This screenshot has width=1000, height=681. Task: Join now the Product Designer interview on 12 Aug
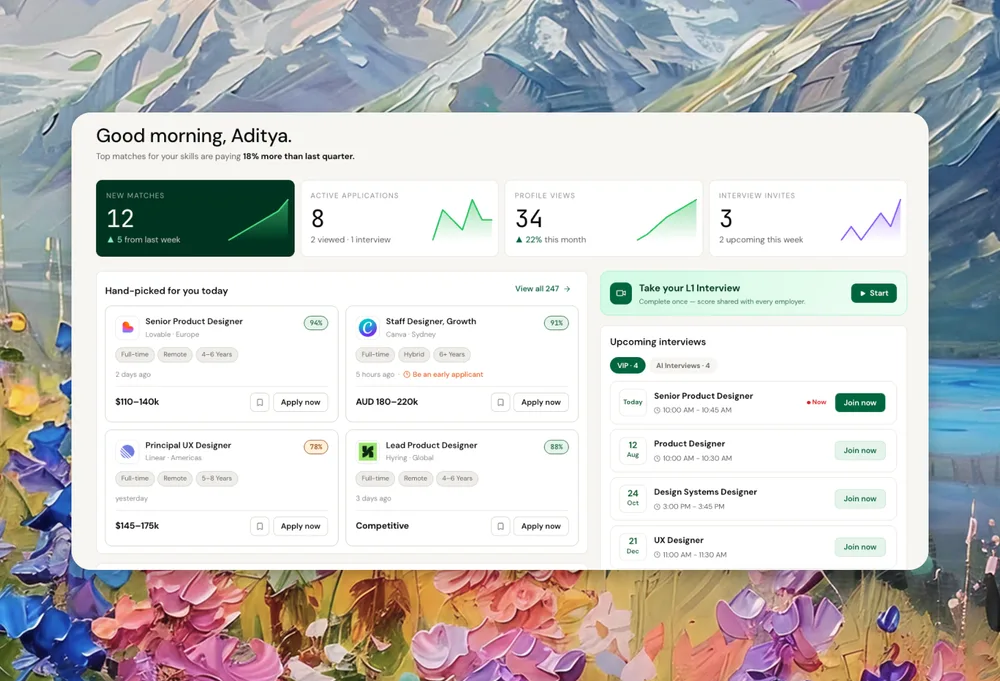tap(860, 450)
